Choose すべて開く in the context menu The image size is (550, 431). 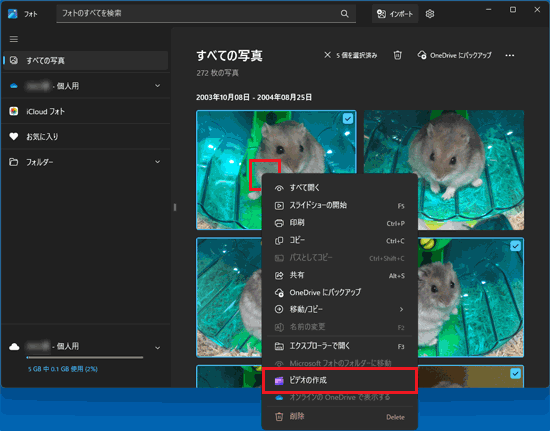[340, 188]
